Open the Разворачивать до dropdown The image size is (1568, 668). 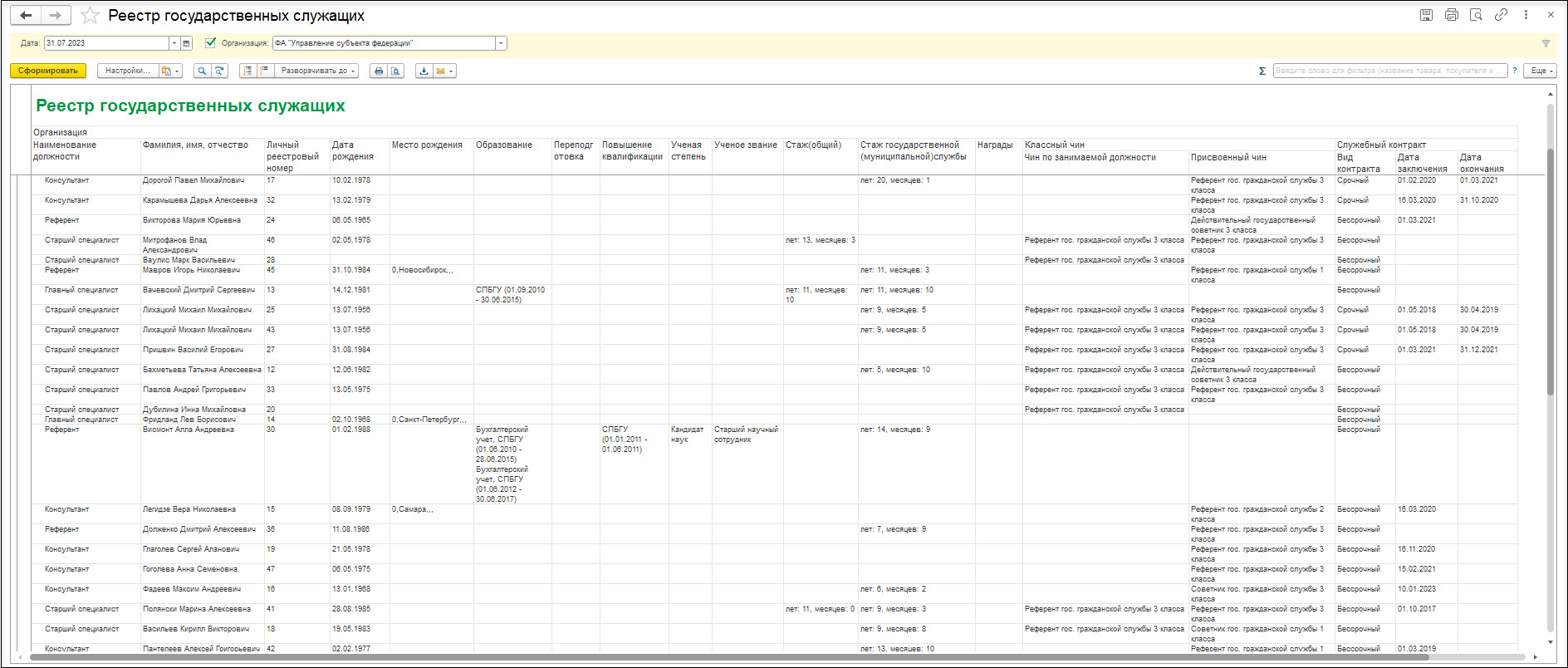[x=316, y=71]
